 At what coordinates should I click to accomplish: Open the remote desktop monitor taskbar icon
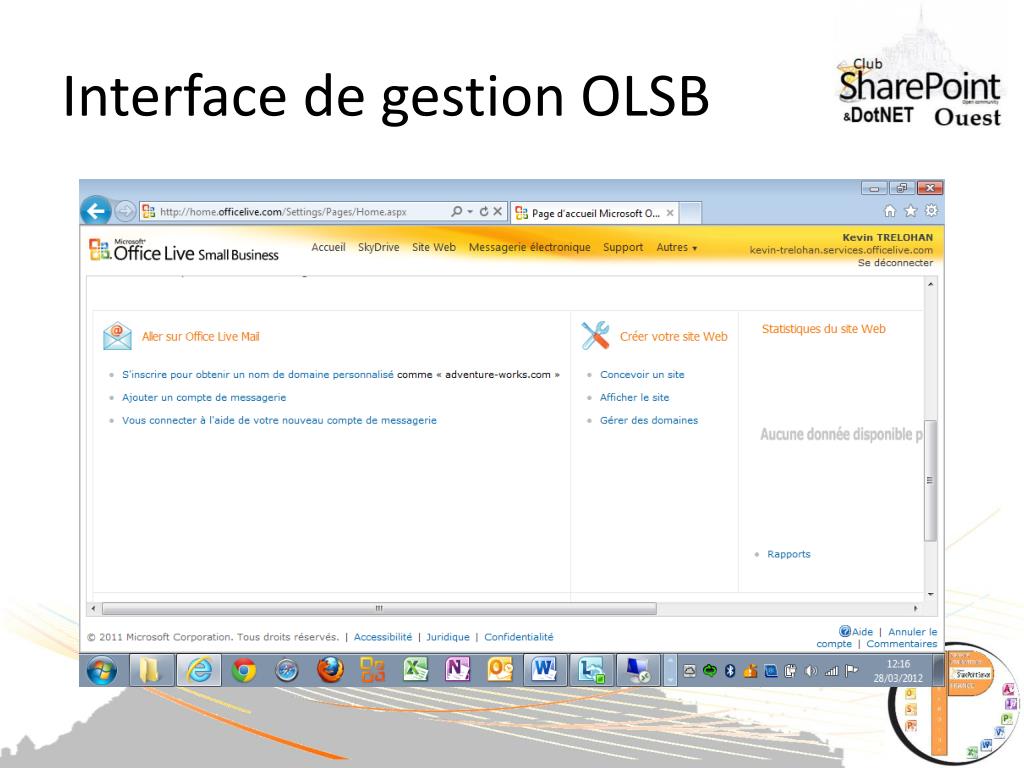coord(638,670)
